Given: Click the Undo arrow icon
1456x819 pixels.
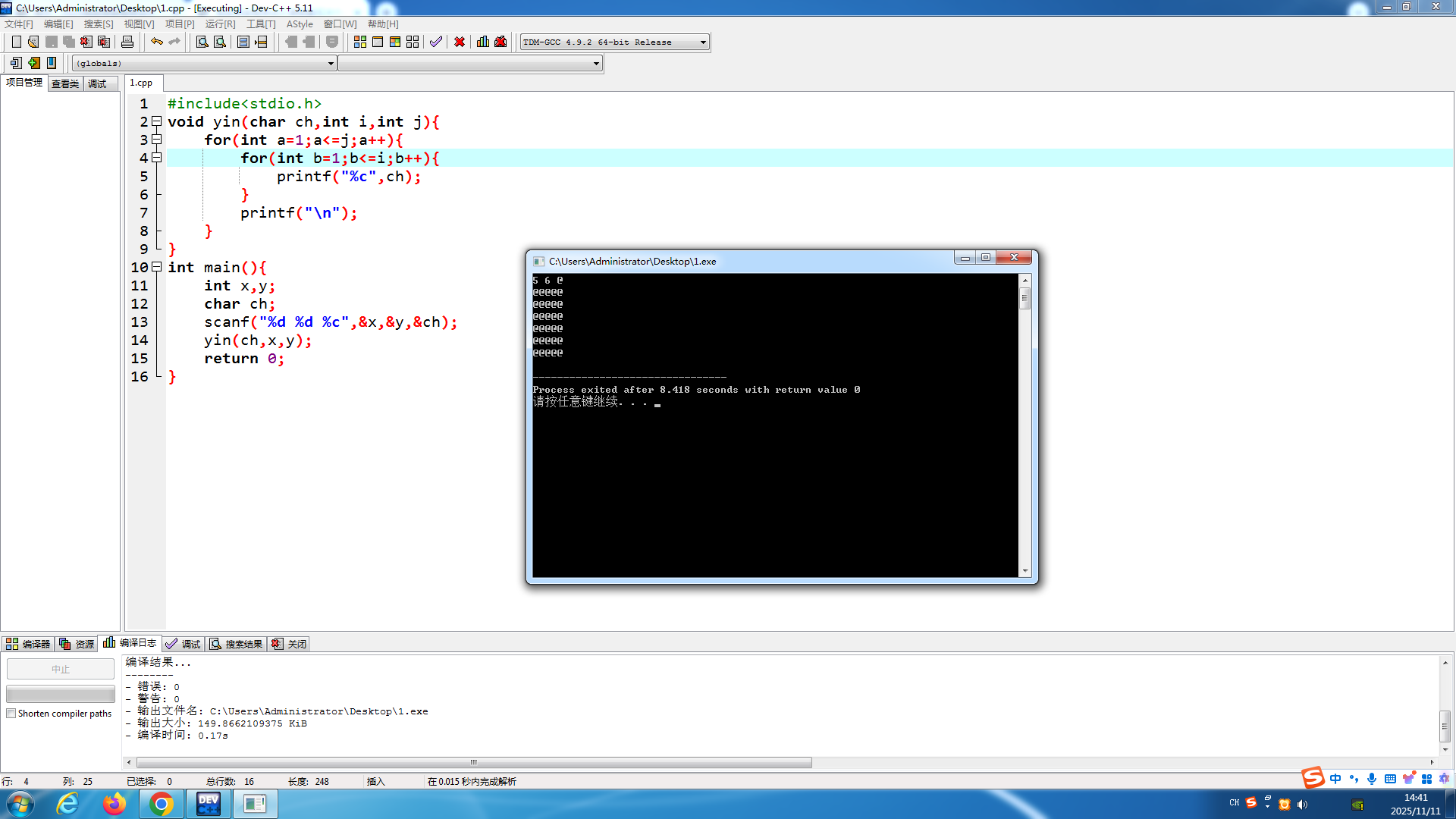Looking at the screenshot, I should coord(156,42).
